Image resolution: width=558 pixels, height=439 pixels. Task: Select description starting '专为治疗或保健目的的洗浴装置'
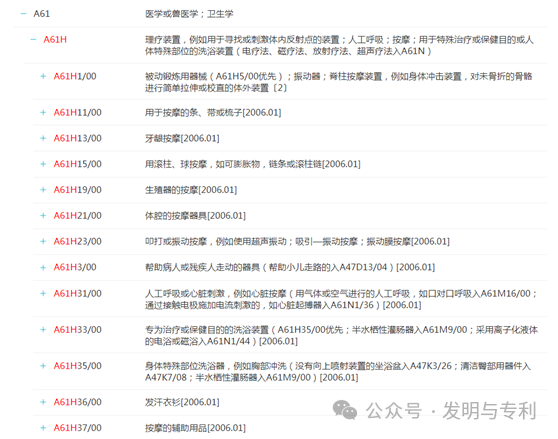(x=341, y=335)
